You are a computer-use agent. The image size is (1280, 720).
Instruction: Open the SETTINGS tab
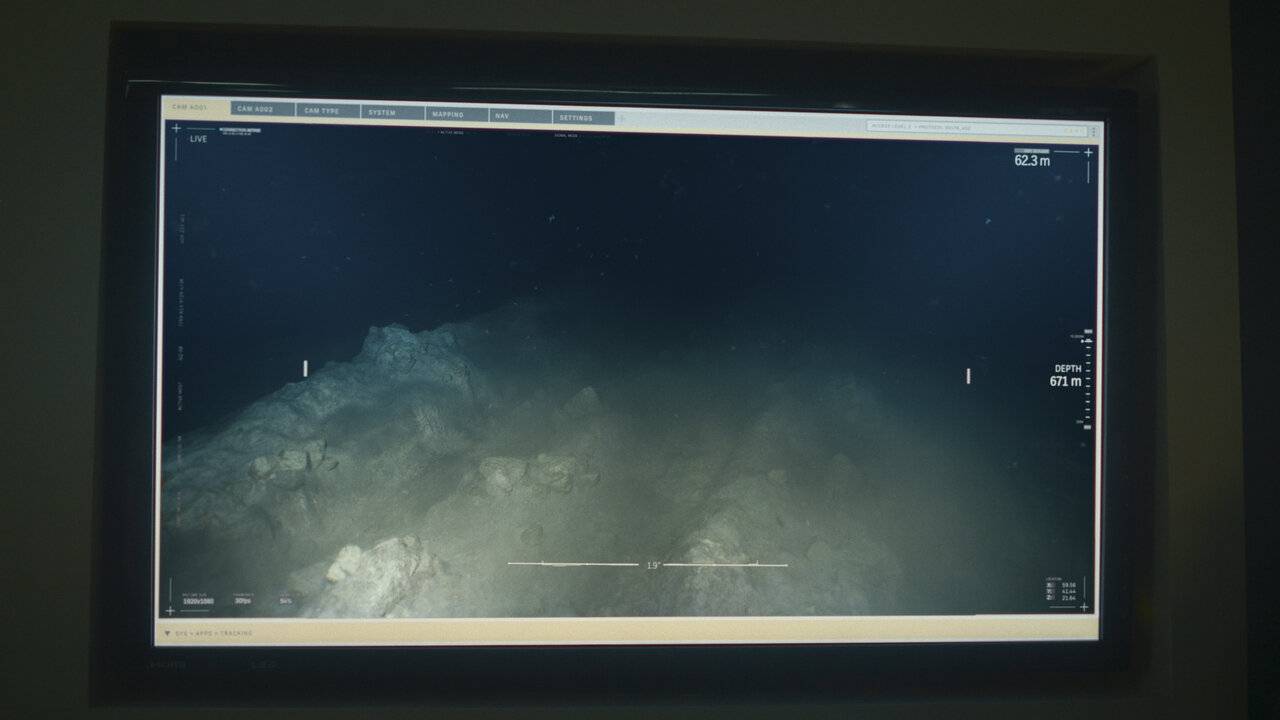576,118
